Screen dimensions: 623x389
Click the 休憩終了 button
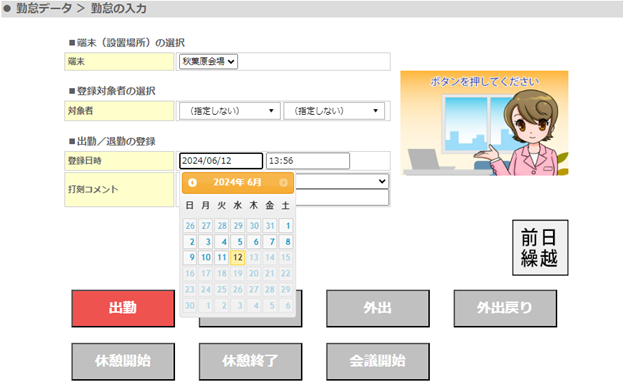point(250,362)
